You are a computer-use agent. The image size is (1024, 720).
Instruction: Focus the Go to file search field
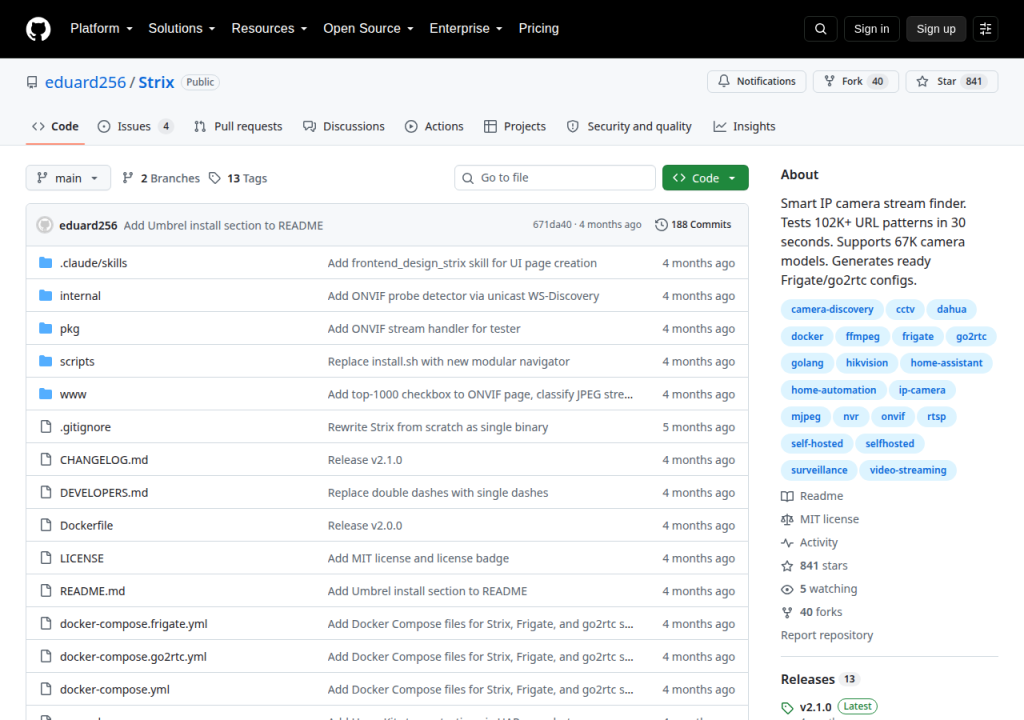click(x=555, y=178)
